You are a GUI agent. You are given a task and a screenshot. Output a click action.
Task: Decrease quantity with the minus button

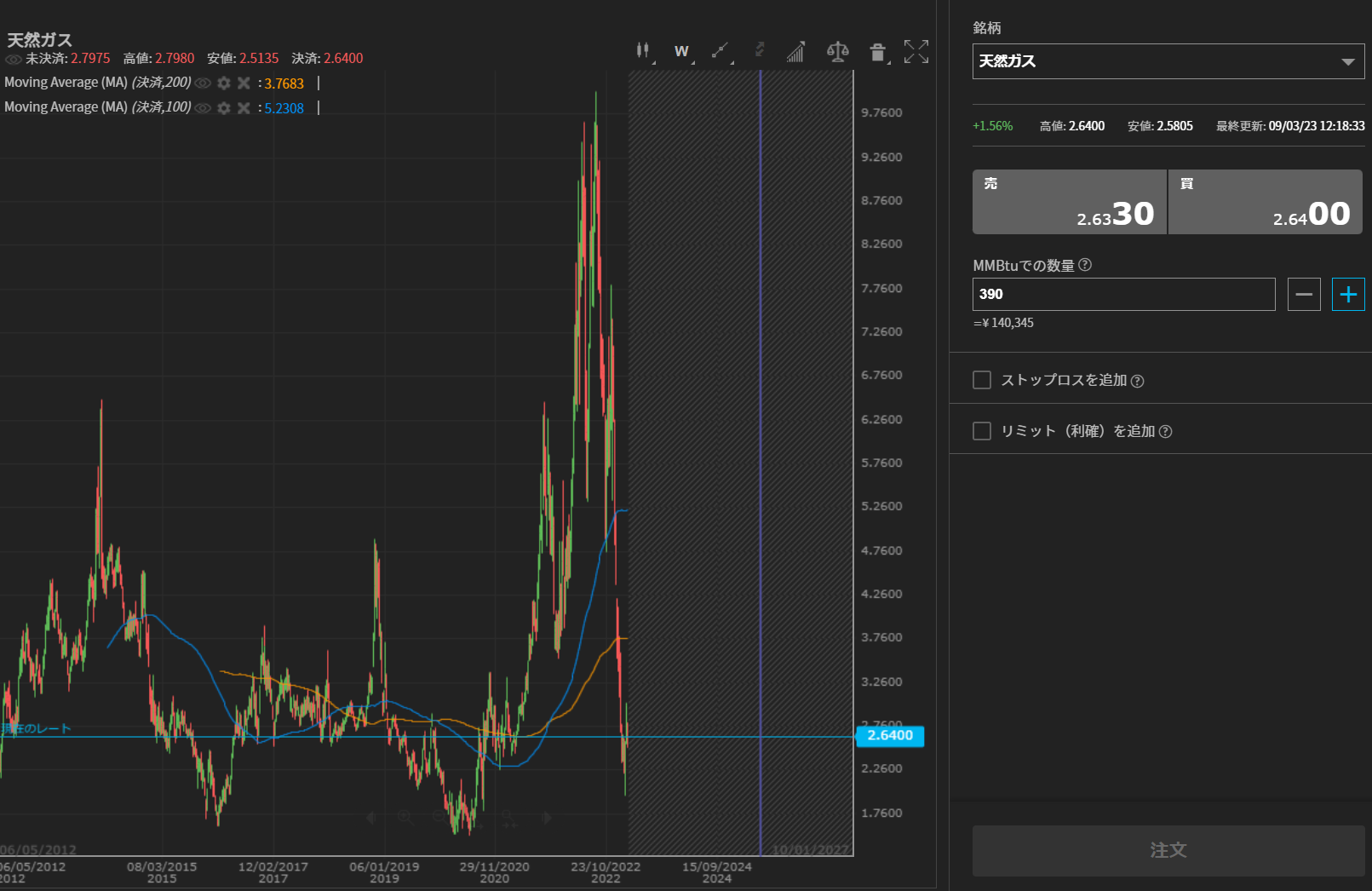pos(1304,295)
